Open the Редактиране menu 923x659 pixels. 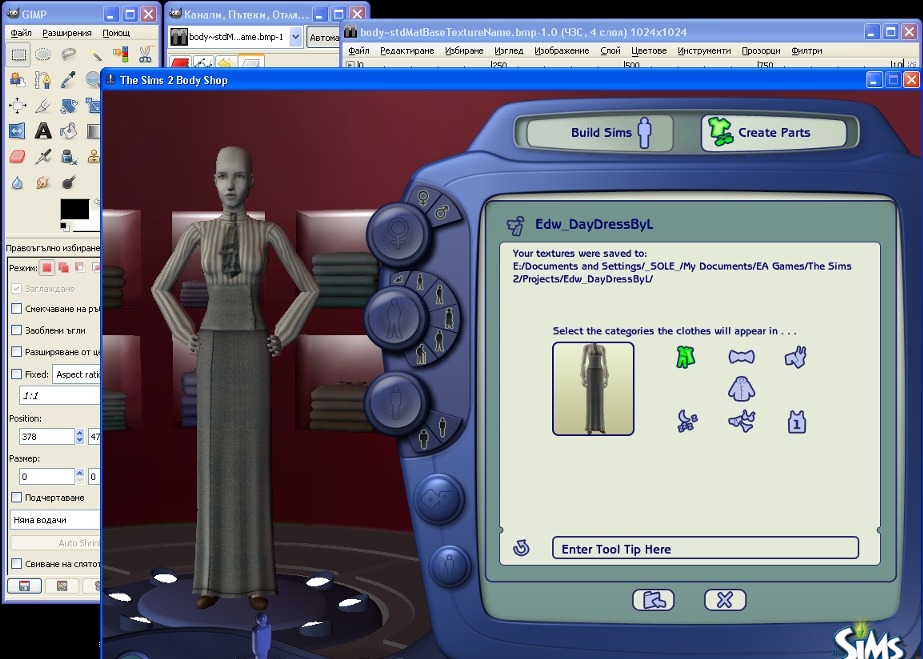407,51
